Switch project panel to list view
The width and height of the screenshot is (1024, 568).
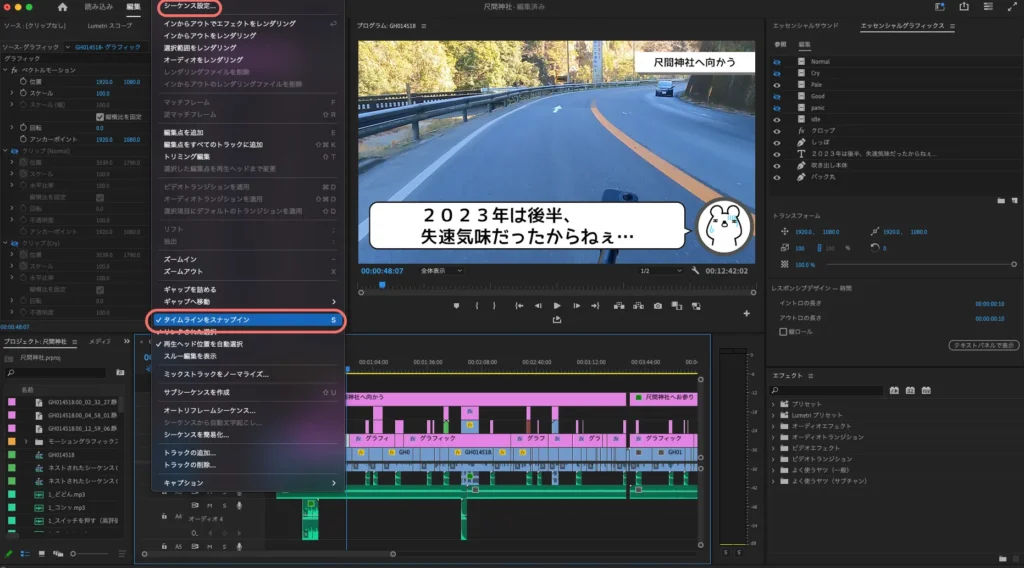pos(25,554)
